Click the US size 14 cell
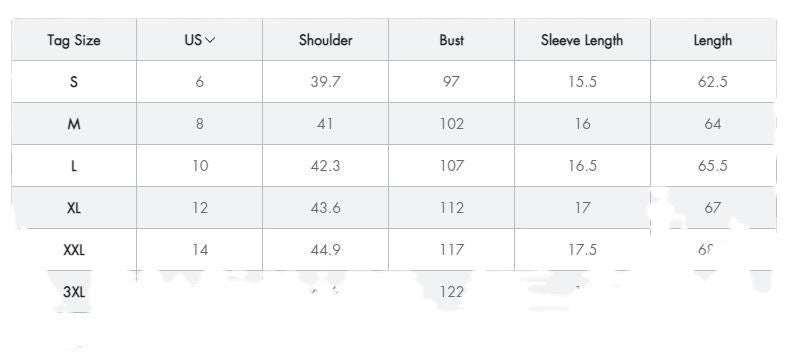Viewport: 787px width, 362px height. 200,250
